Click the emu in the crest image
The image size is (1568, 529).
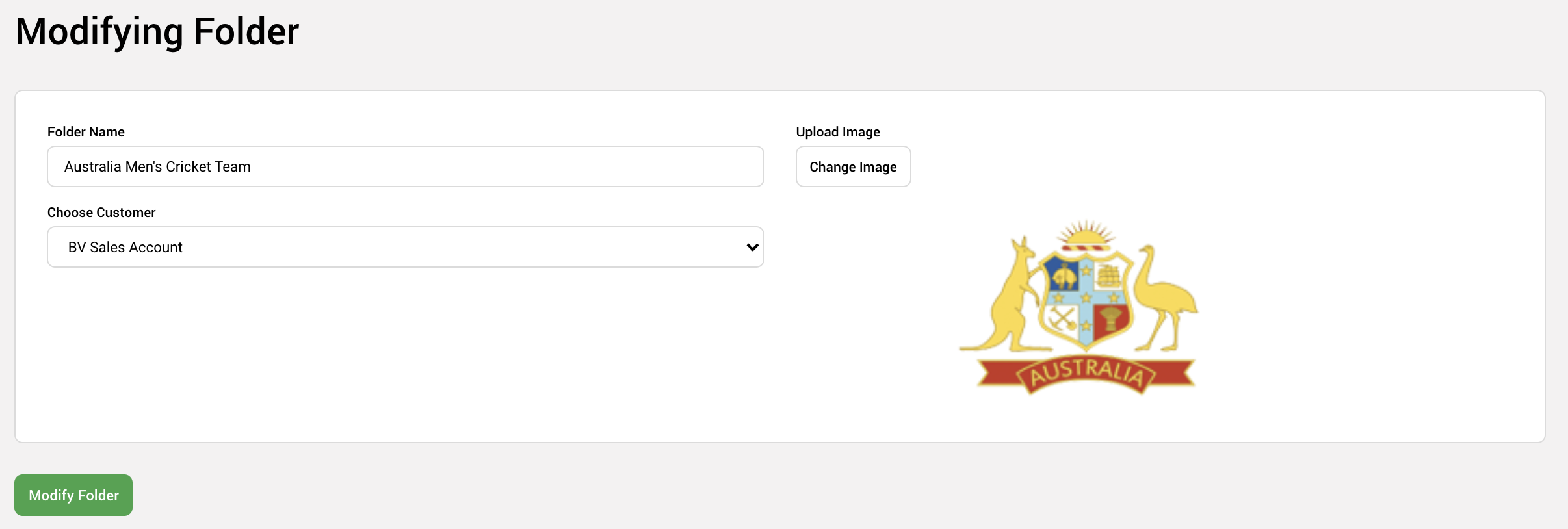[x=1165, y=298]
